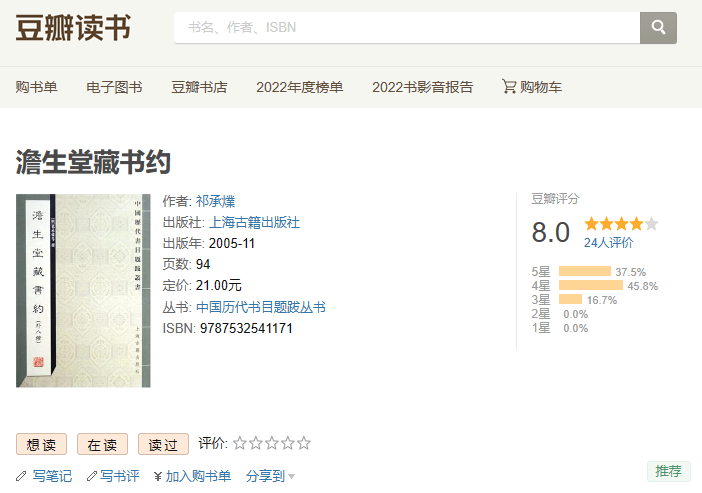Open the 电子图书 navigation item
The width and height of the screenshot is (702, 493).
114,87
